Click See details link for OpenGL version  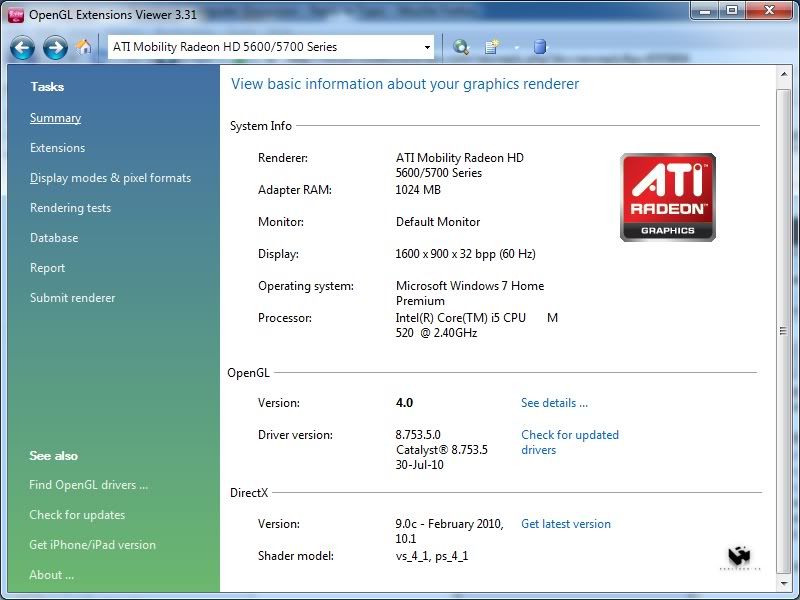coord(554,403)
